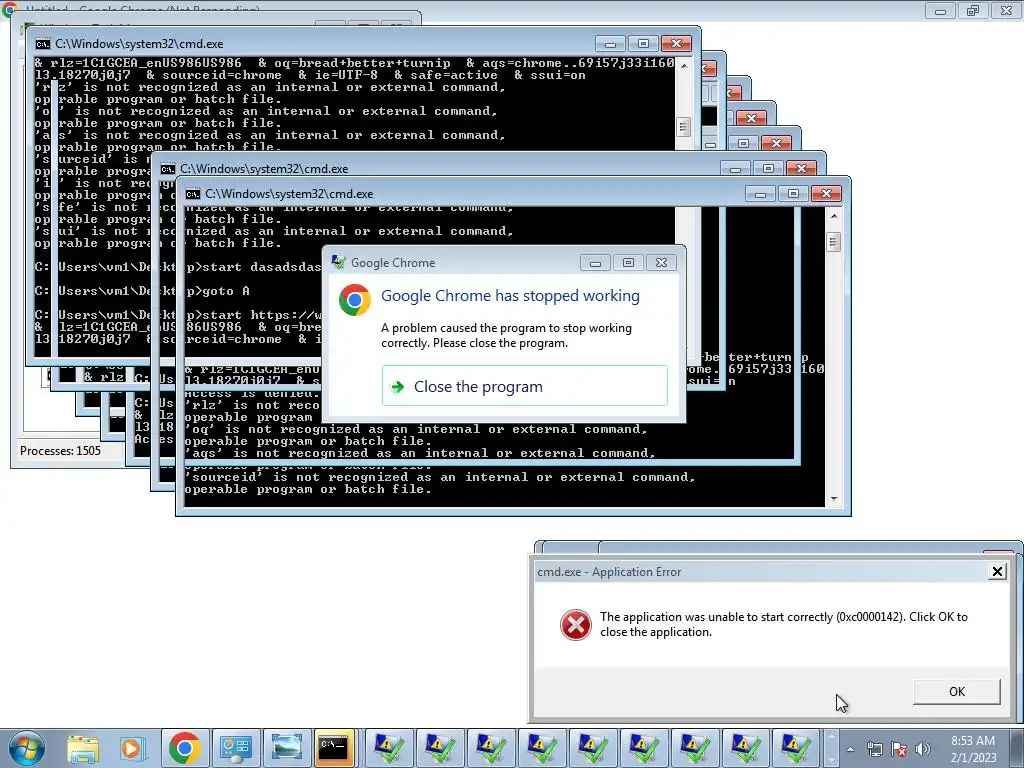Click the Google Chrome has stopped working heading
The image size is (1024, 768).
[x=510, y=296]
